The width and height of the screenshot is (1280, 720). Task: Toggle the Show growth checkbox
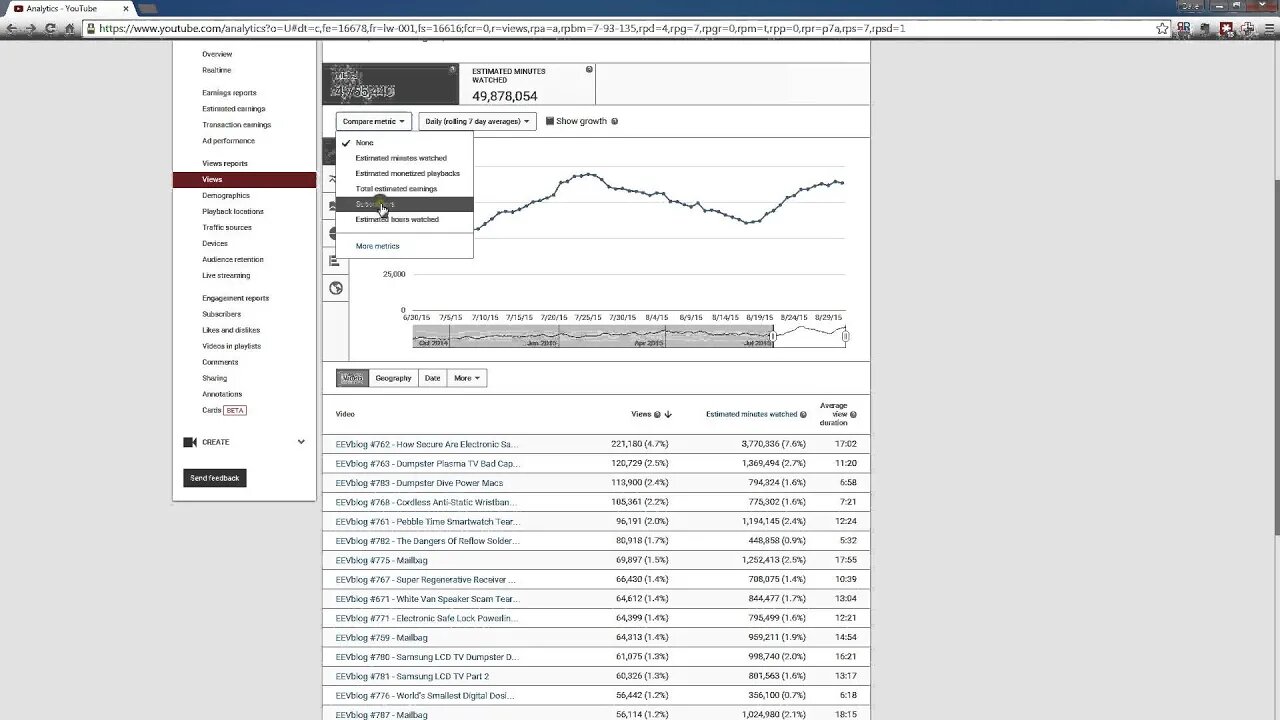(x=549, y=121)
